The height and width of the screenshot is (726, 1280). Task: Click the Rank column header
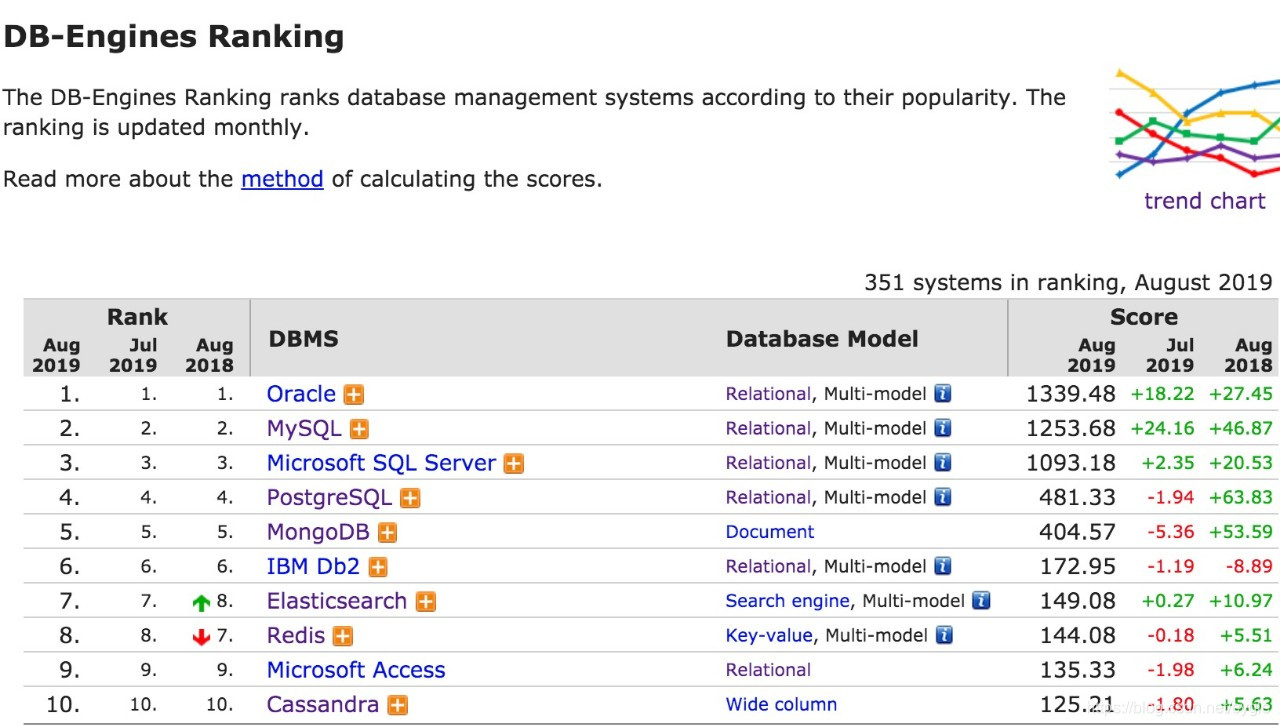[137, 317]
